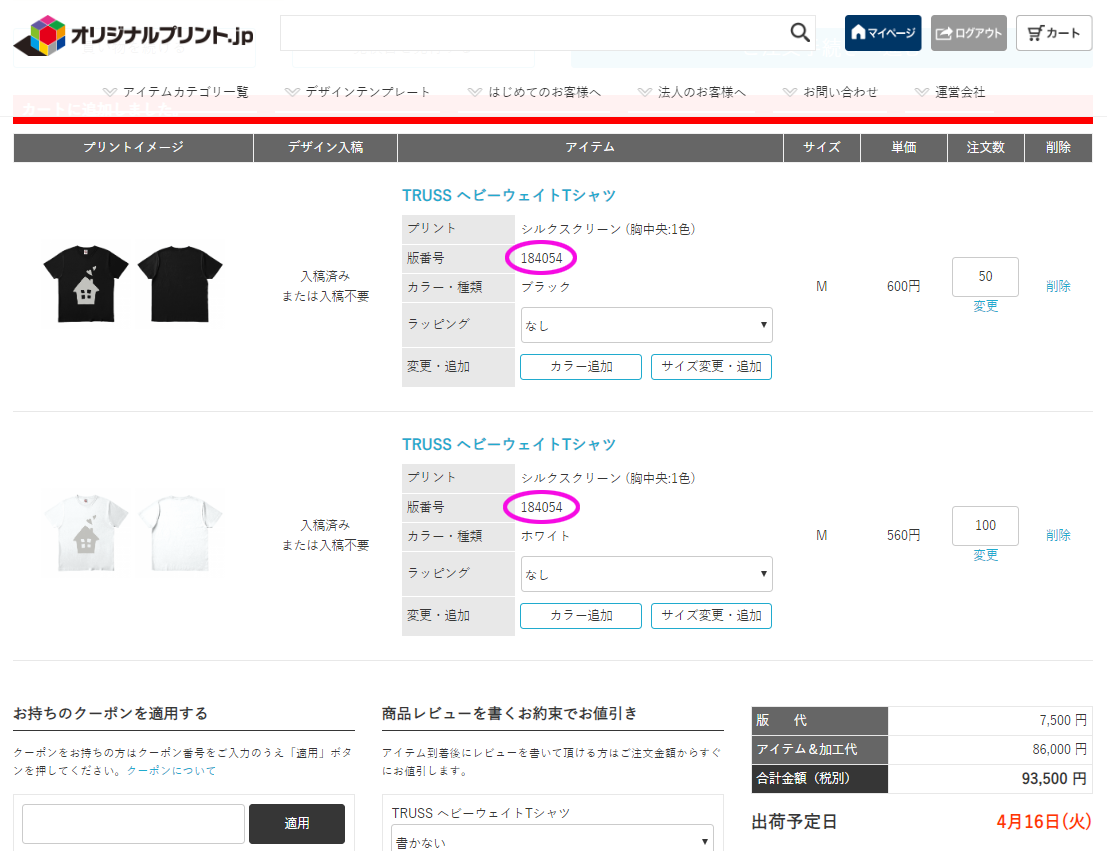
Task: Click the ホワイト color value
Action: click(x=546, y=536)
